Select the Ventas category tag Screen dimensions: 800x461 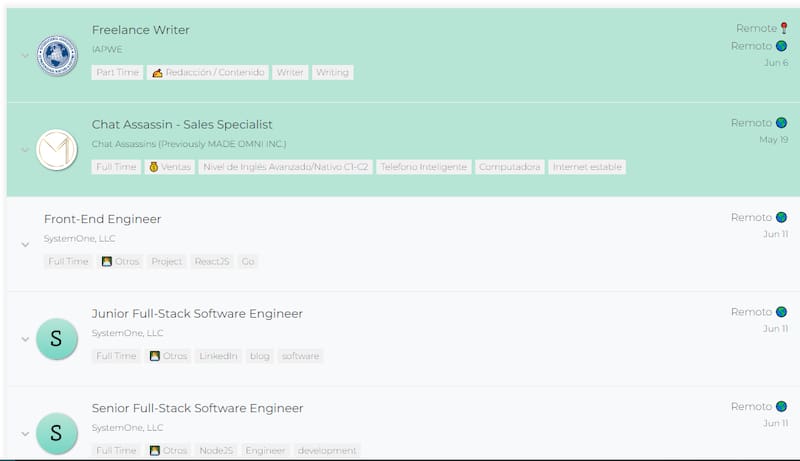(x=169, y=167)
